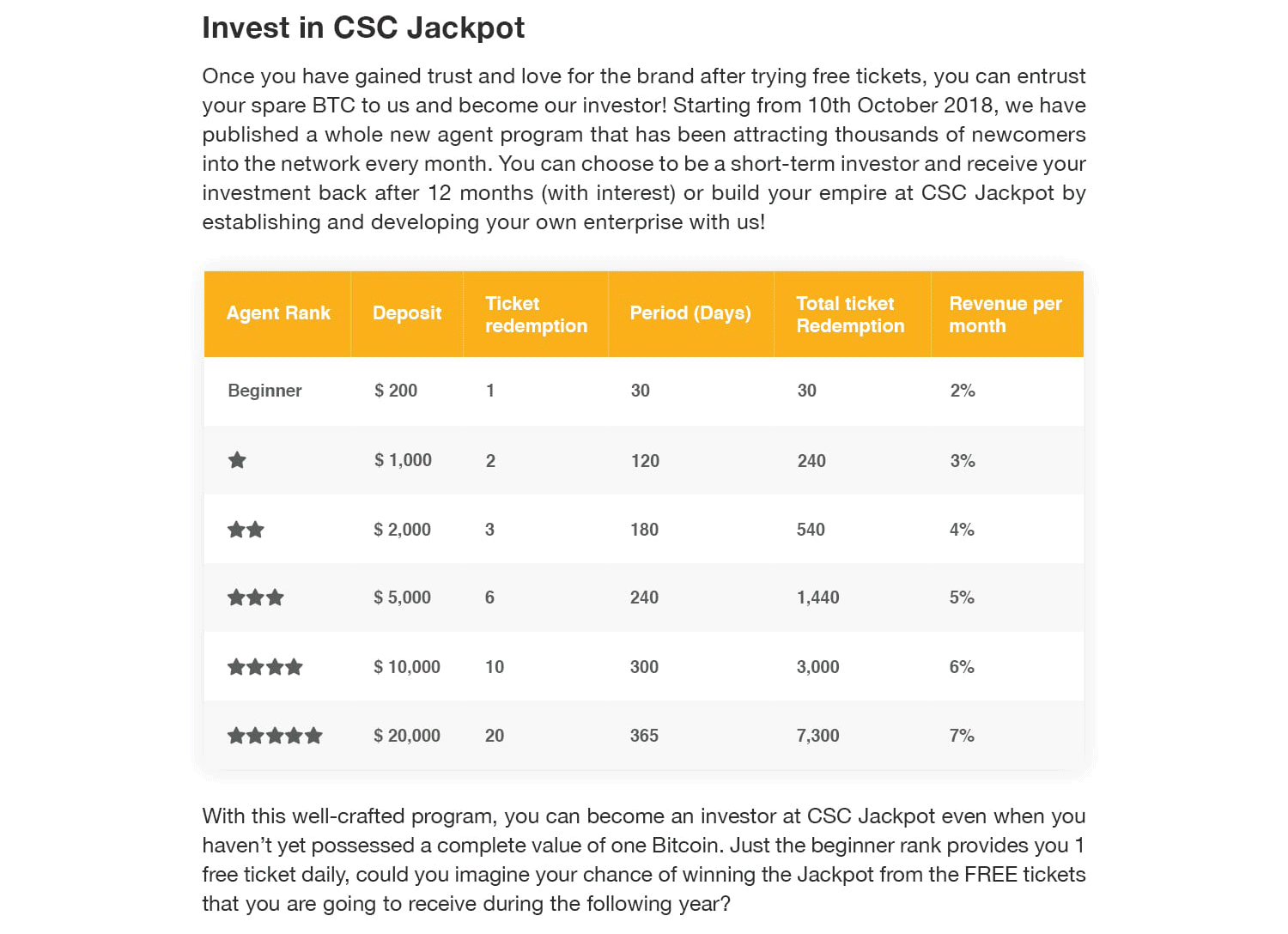Click the five-star agent rank icon

[x=275, y=736]
